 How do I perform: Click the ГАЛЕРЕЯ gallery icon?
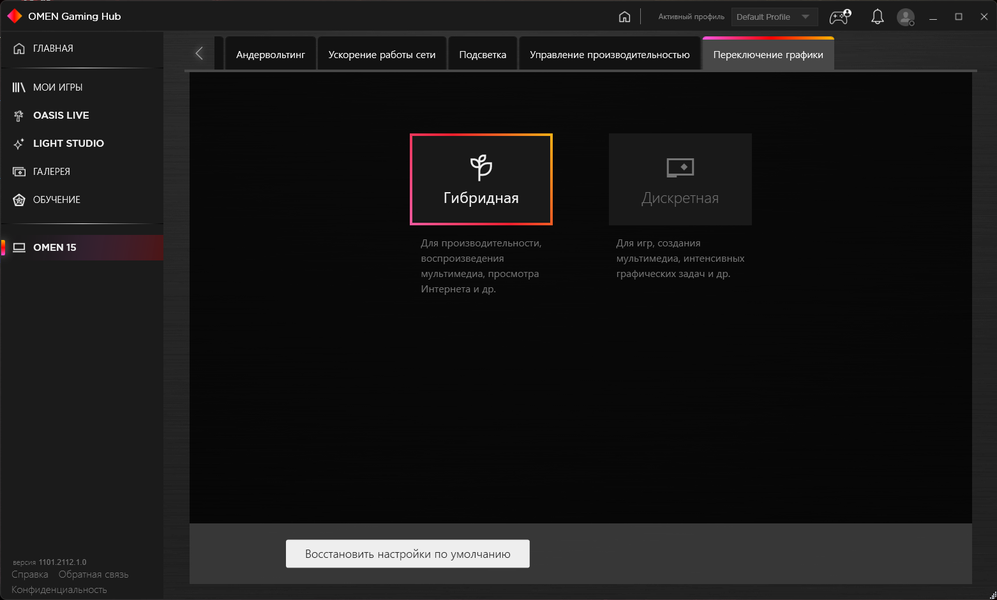19,172
